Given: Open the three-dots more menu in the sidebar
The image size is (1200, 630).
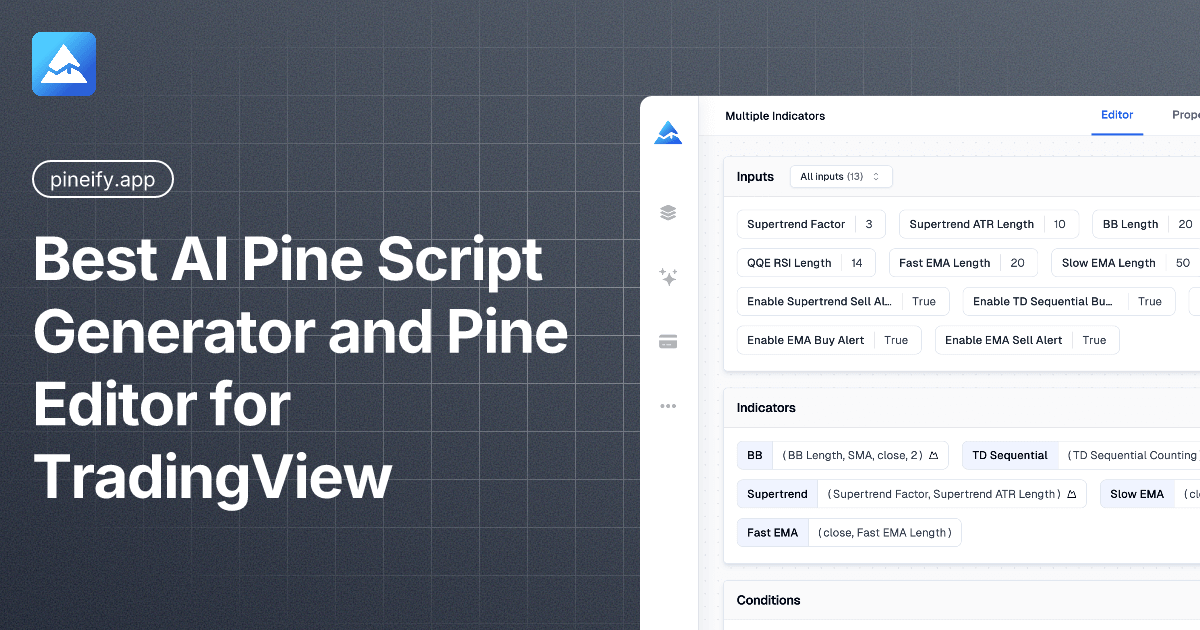Looking at the screenshot, I should click(x=668, y=406).
